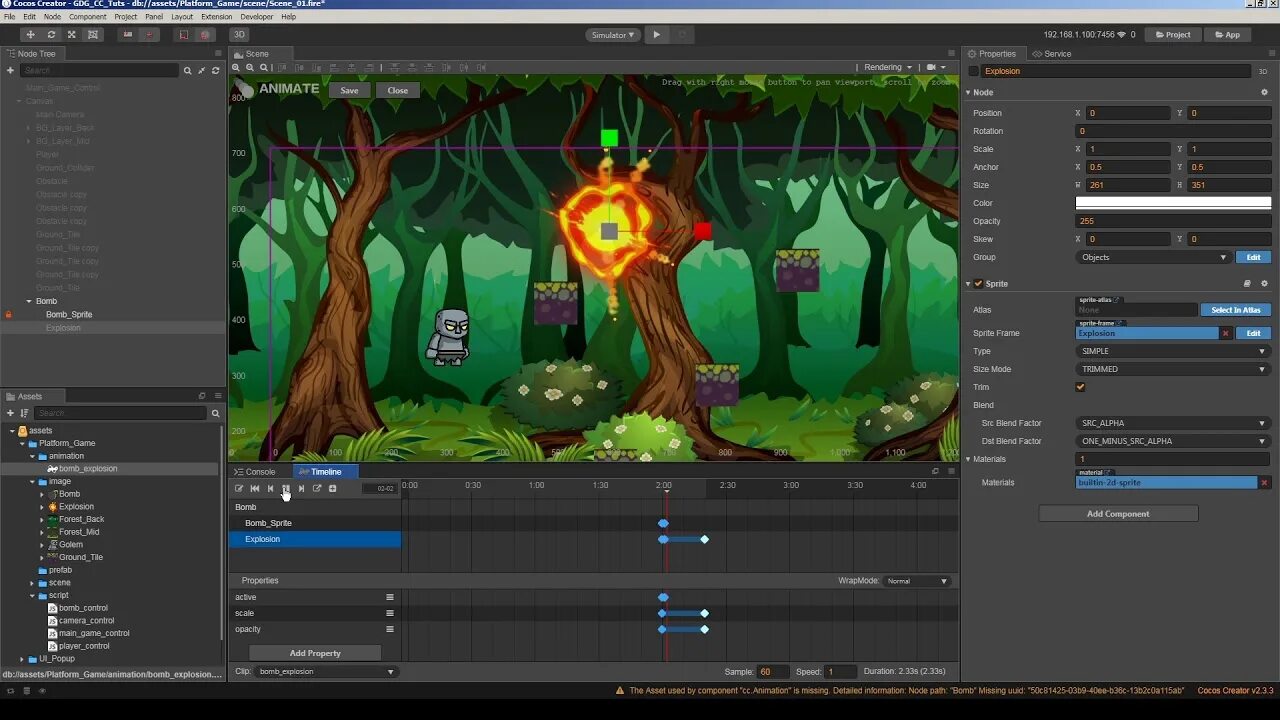Image resolution: width=1280 pixels, height=720 pixels.
Task: Select the rect transform tool
Action: click(x=93, y=34)
